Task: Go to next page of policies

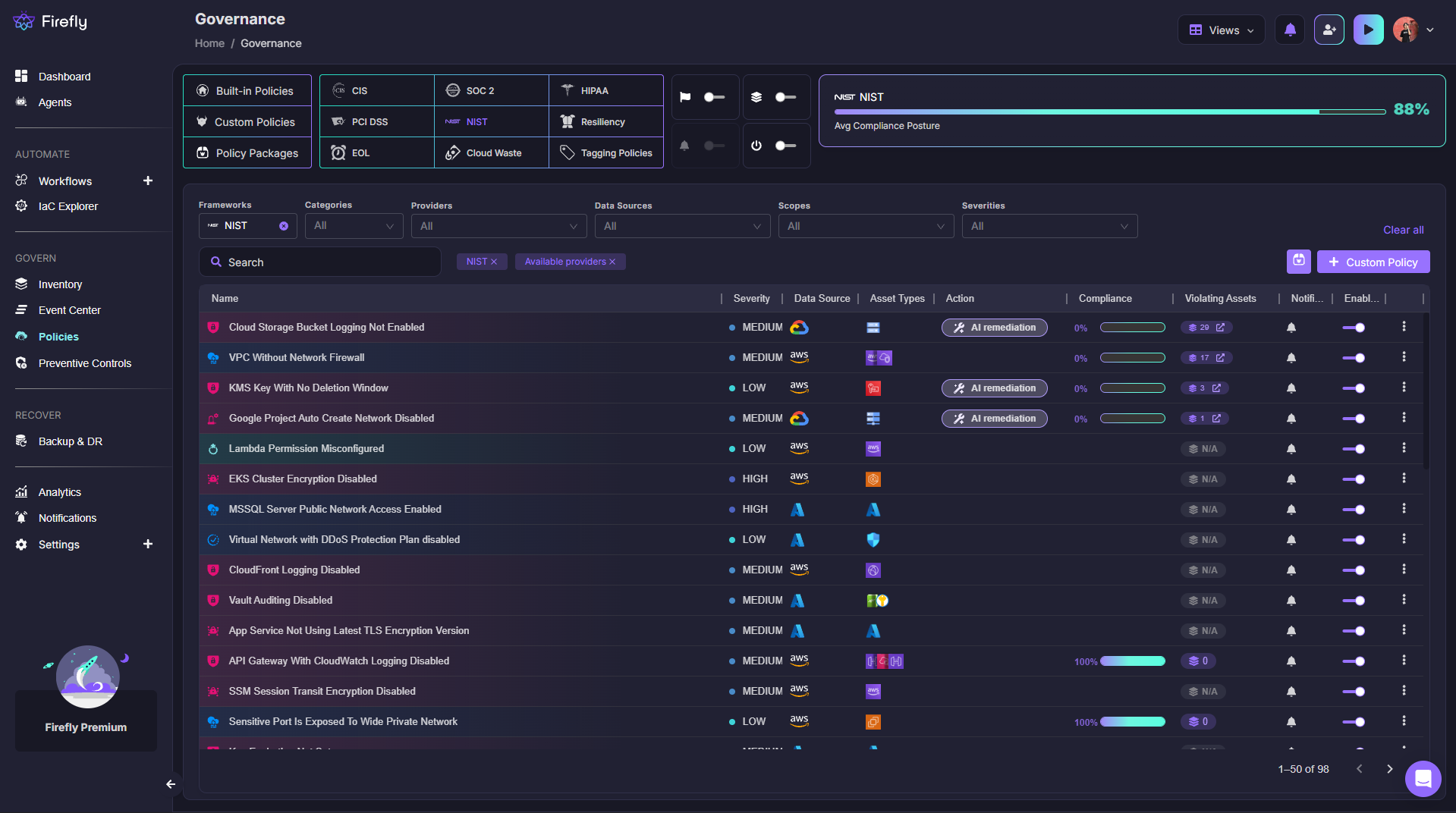Action: pos(1389,769)
